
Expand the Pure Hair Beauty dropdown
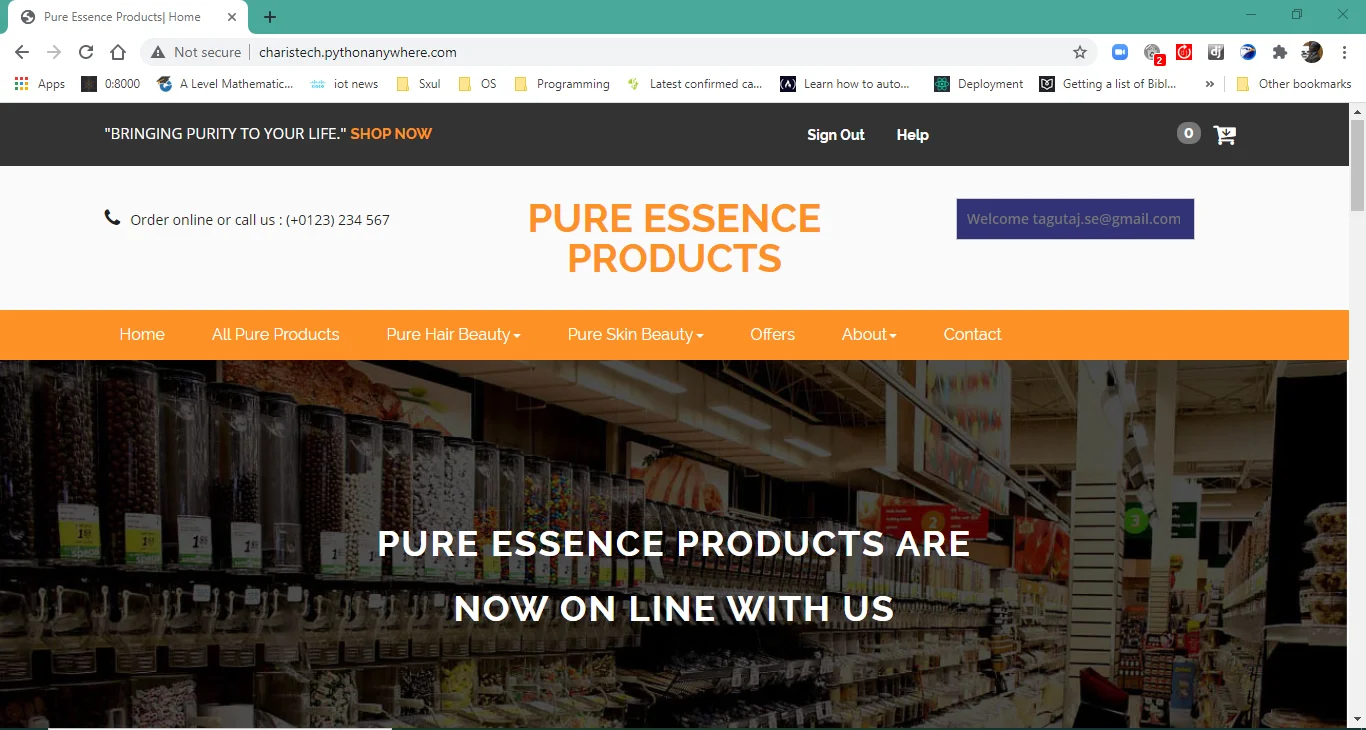pyautogui.click(x=453, y=334)
